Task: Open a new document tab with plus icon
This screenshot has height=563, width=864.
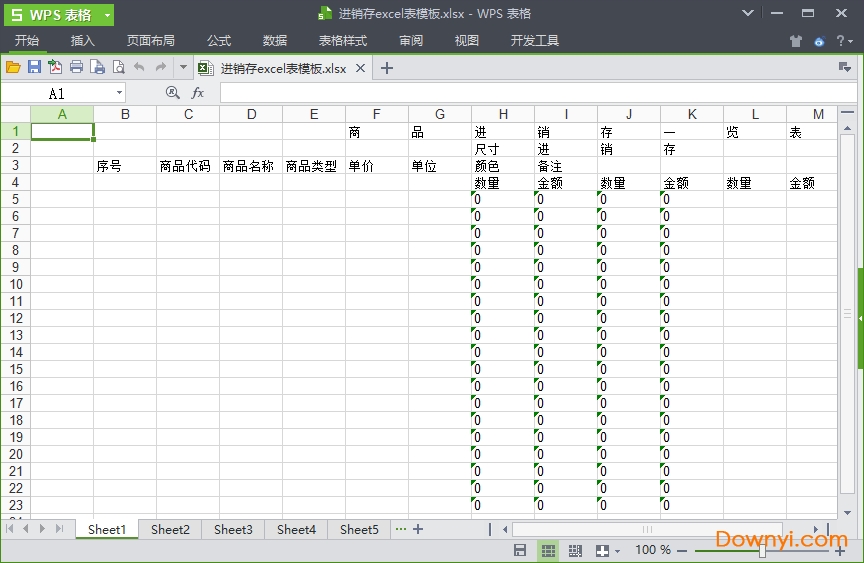Action: 387,68
